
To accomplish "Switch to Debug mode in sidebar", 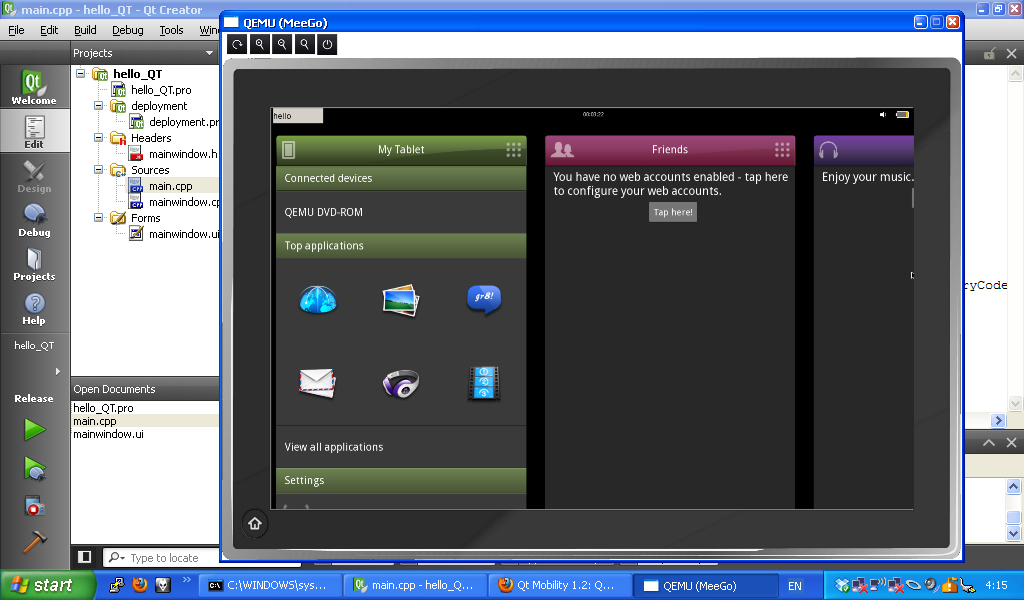I will click(x=34, y=220).
